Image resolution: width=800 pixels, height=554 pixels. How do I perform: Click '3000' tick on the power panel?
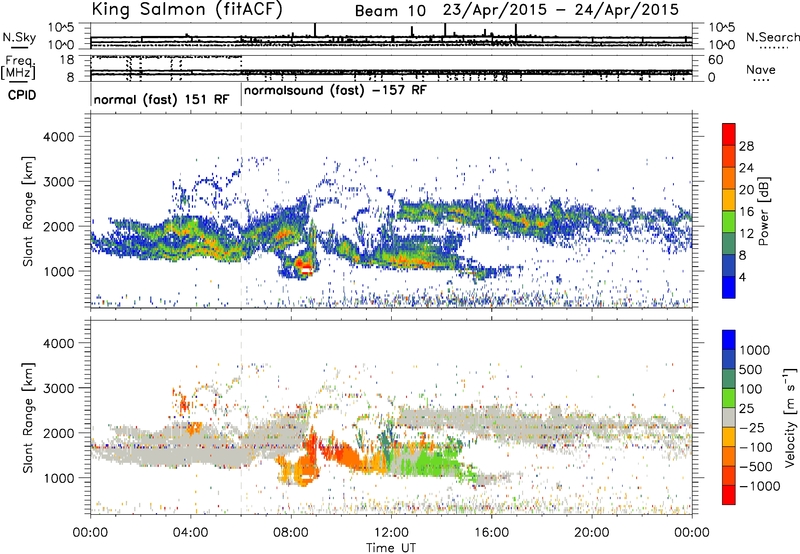click(59, 182)
